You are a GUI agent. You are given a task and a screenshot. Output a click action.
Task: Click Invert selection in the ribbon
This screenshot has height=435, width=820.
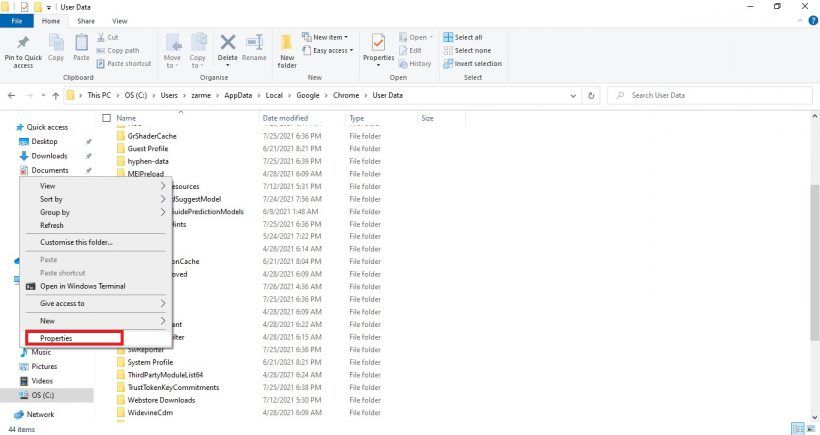coord(476,63)
